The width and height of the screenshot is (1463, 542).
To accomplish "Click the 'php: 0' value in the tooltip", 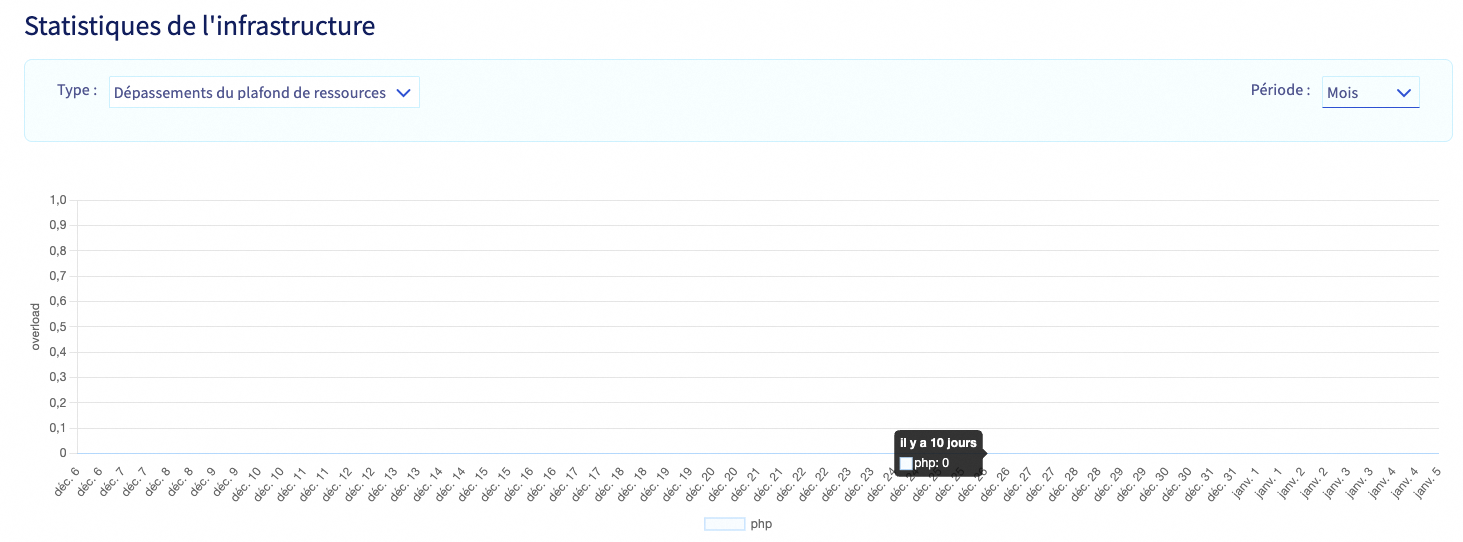I will click(931, 463).
